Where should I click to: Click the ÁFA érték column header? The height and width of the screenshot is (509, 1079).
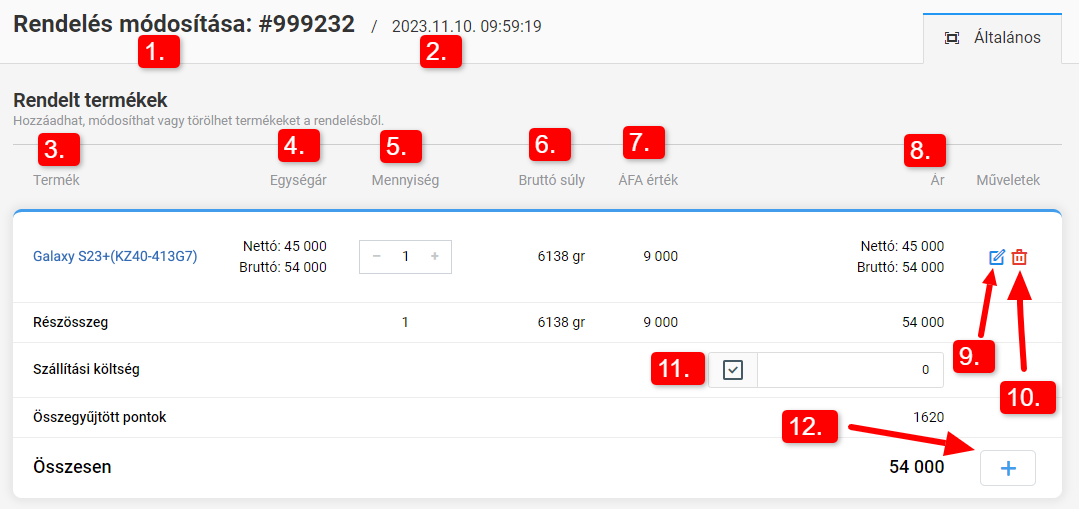648,181
